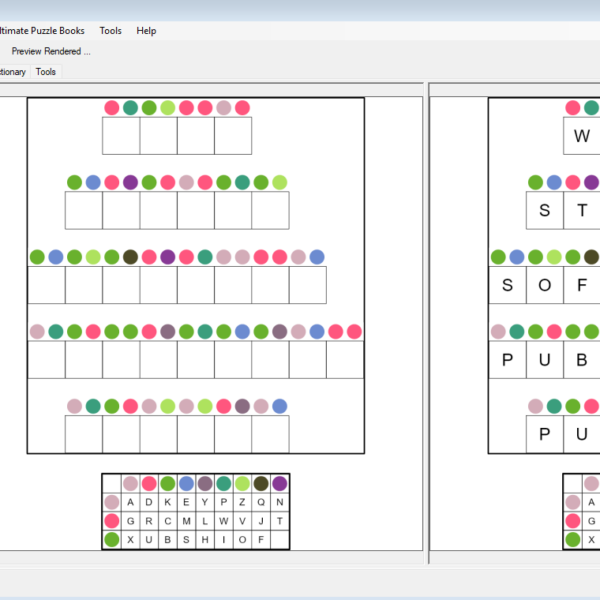Viewport: 600px width, 600px height.
Task: Select blue column header circle in key table
Action: pyautogui.click(x=186, y=484)
